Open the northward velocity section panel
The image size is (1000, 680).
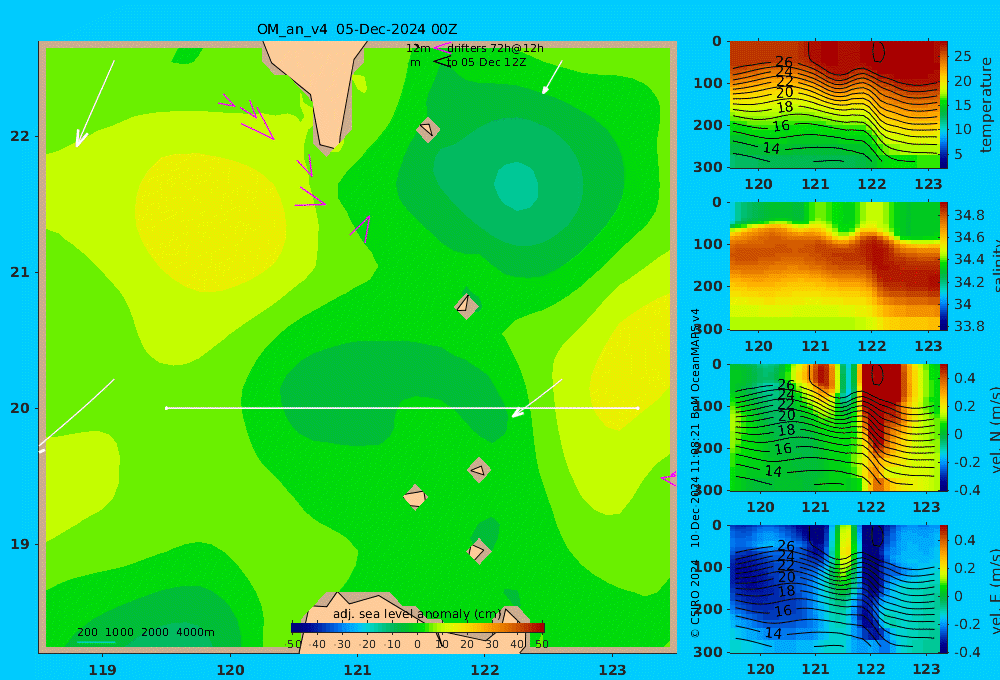(x=834, y=427)
